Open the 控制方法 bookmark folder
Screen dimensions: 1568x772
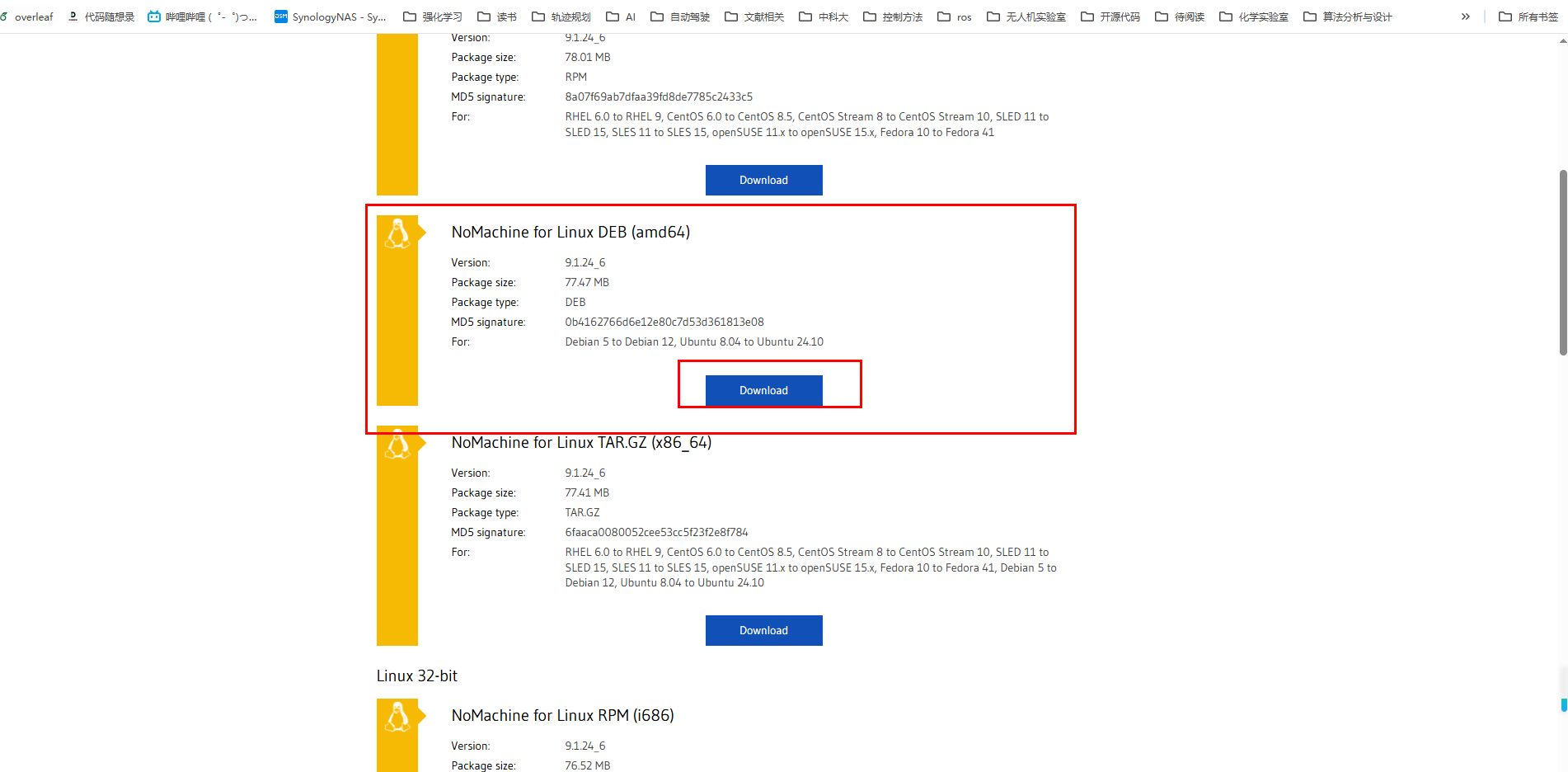click(x=893, y=16)
